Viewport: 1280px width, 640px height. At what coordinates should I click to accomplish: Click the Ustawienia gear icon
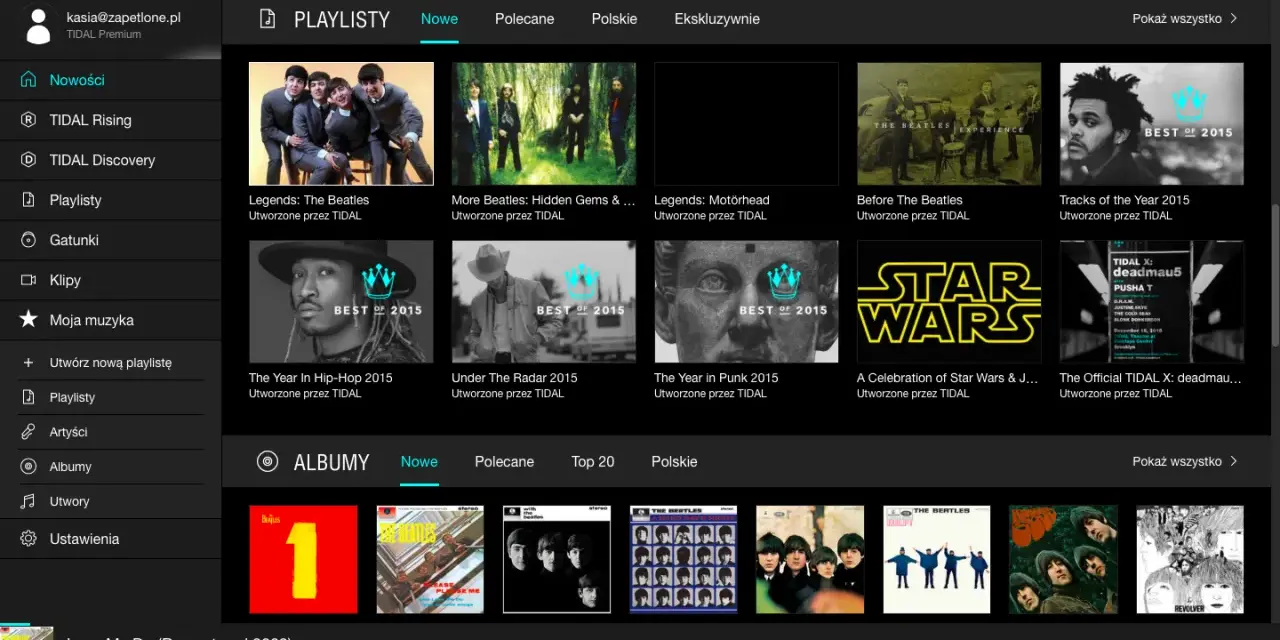click(x=29, y=539)
